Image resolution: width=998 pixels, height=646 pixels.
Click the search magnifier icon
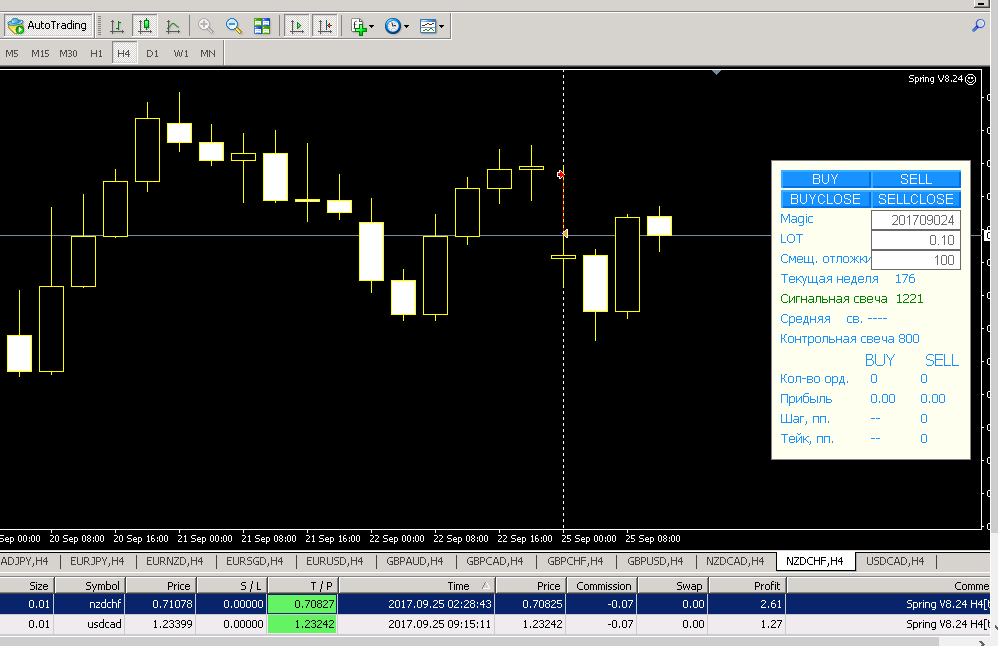(x=978, y=25)
